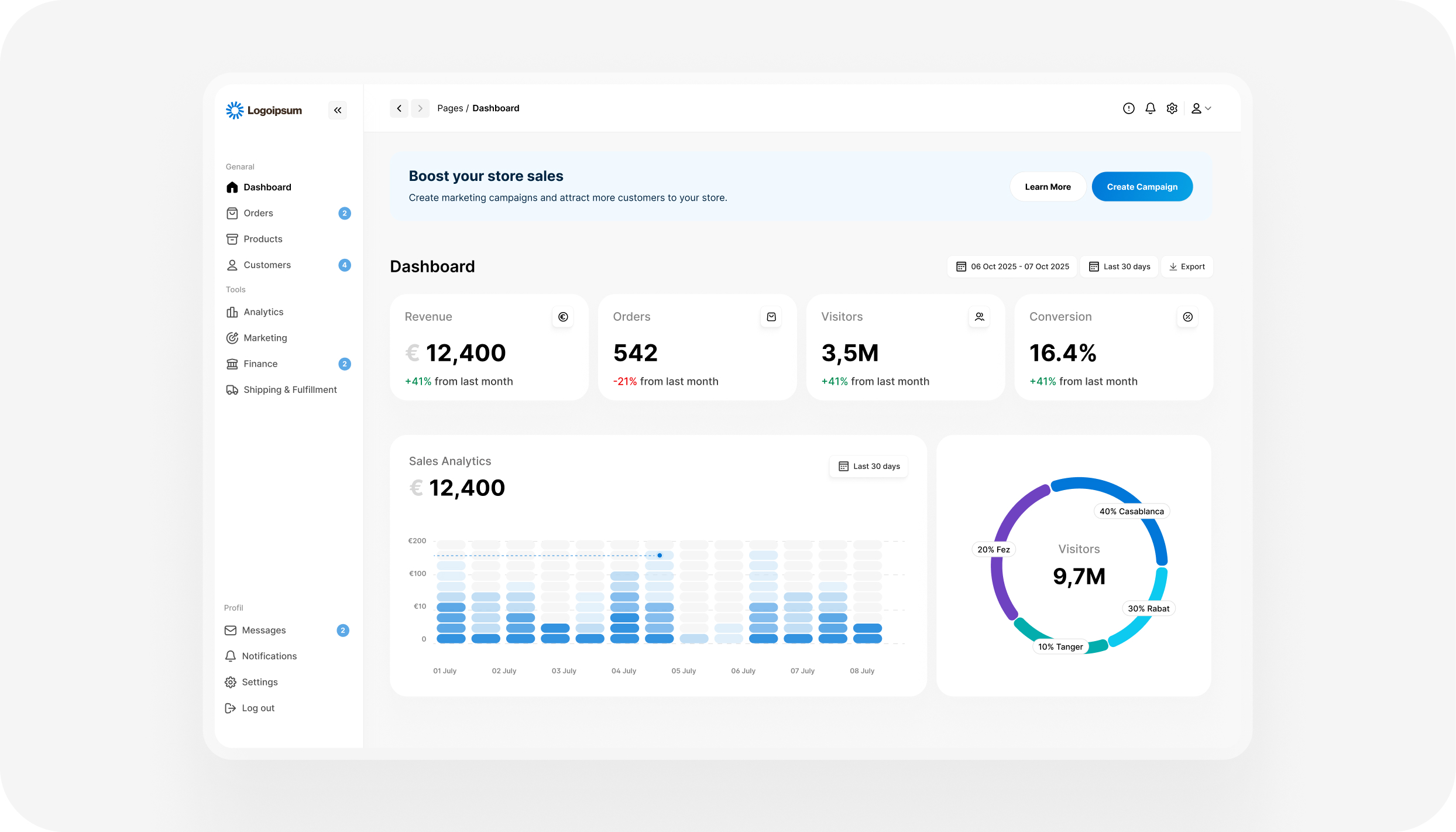Collapse the sidebar with double-chevron icon

click(338, 110)
